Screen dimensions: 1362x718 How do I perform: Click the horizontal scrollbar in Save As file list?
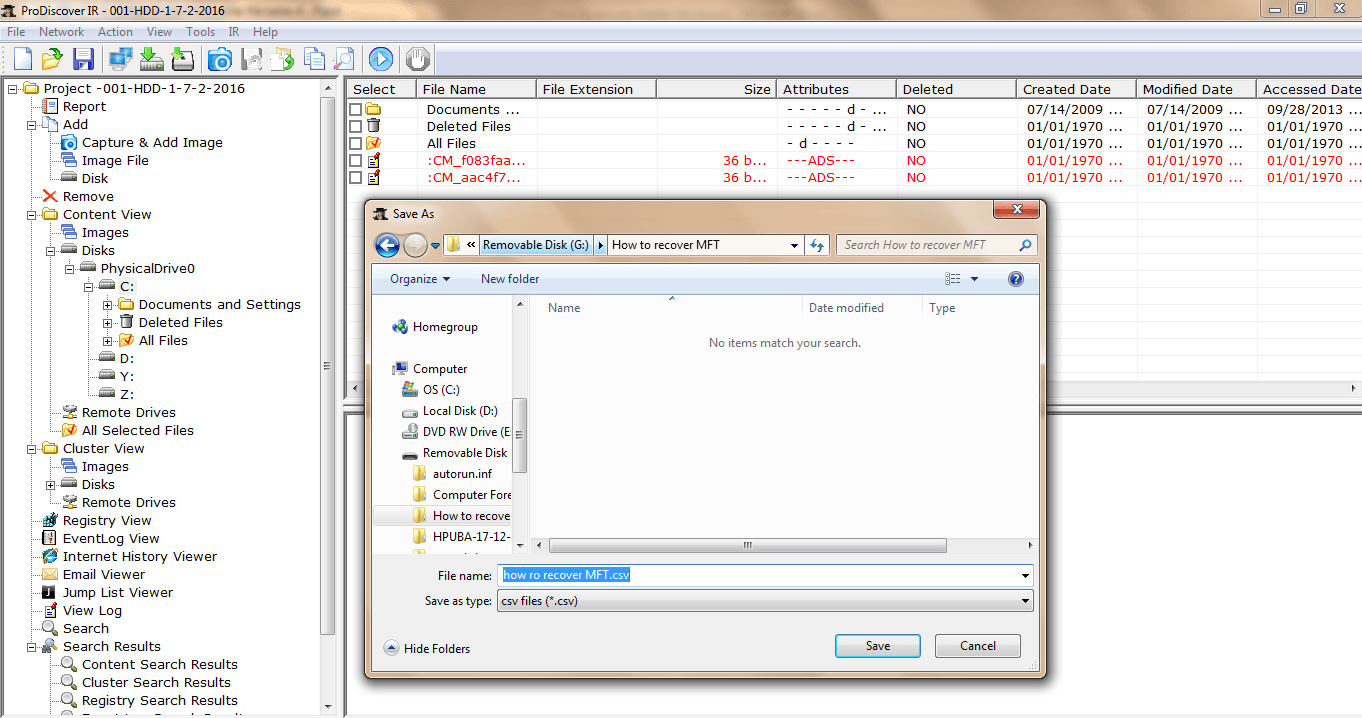click(747, 546)
